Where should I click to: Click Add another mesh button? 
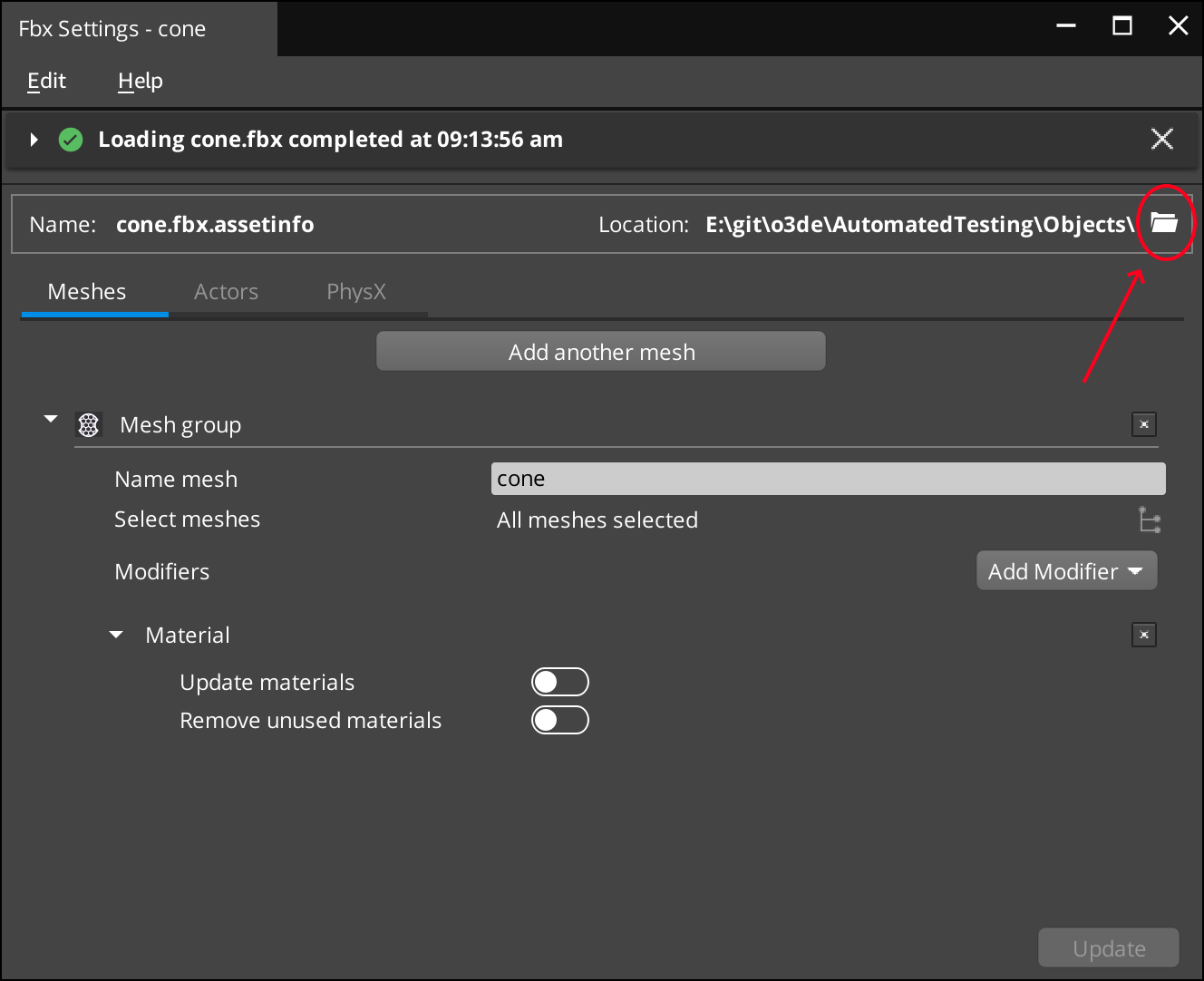(x=601, y=351)
